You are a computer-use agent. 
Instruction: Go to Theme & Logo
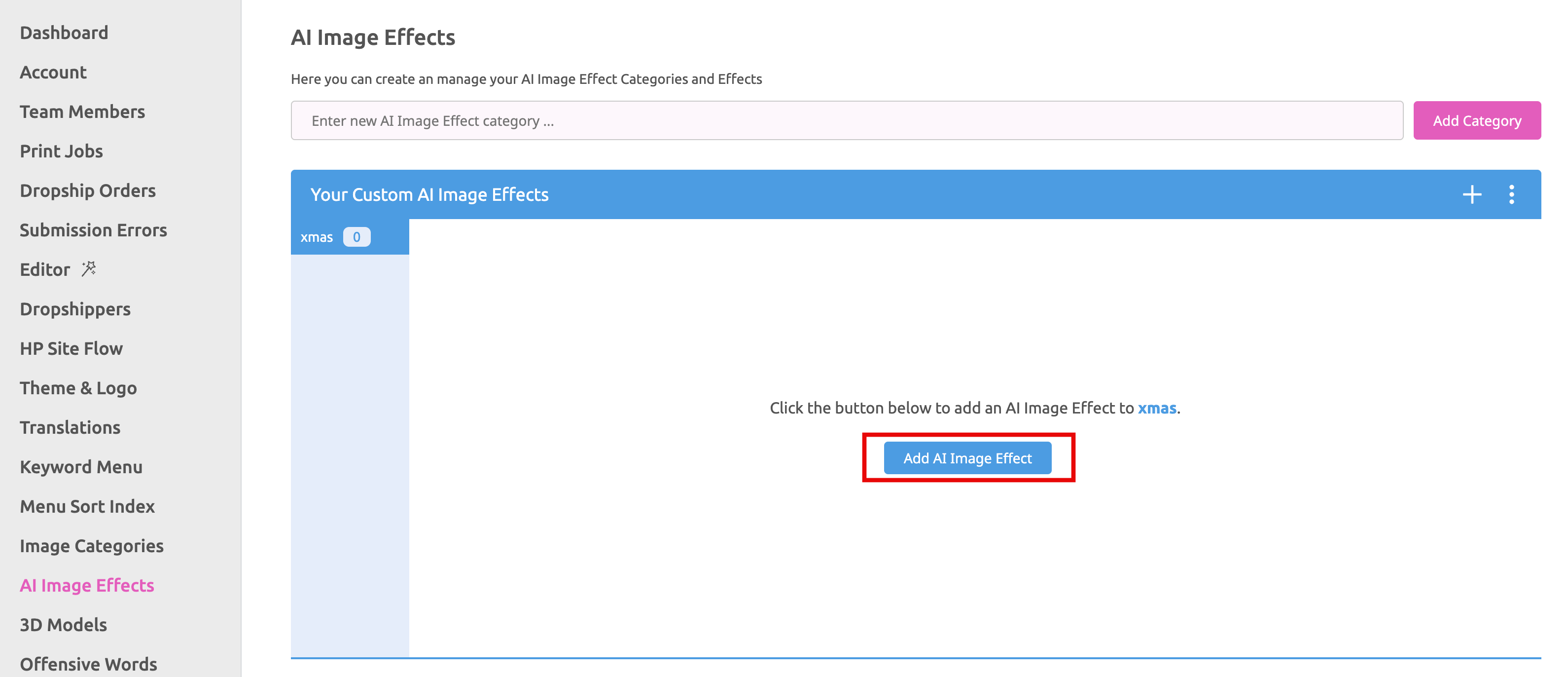pos(78,387)
